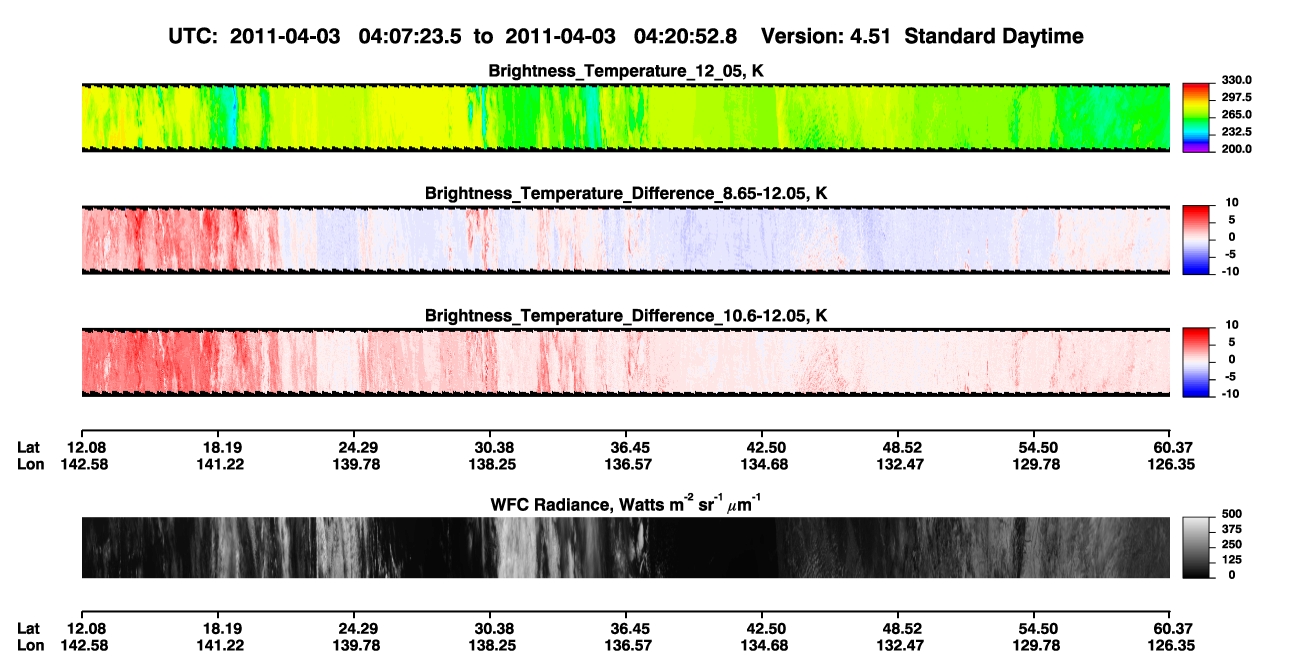Click the 8.65-12.05 difference color scale bar
This screenshot has width=1300, height=667.
(x=1197, y=240)
